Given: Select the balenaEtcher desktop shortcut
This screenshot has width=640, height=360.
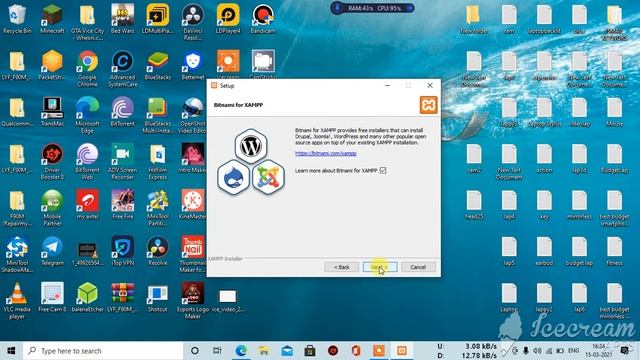Looking at the screenshot, I should [x=87, y=298].
